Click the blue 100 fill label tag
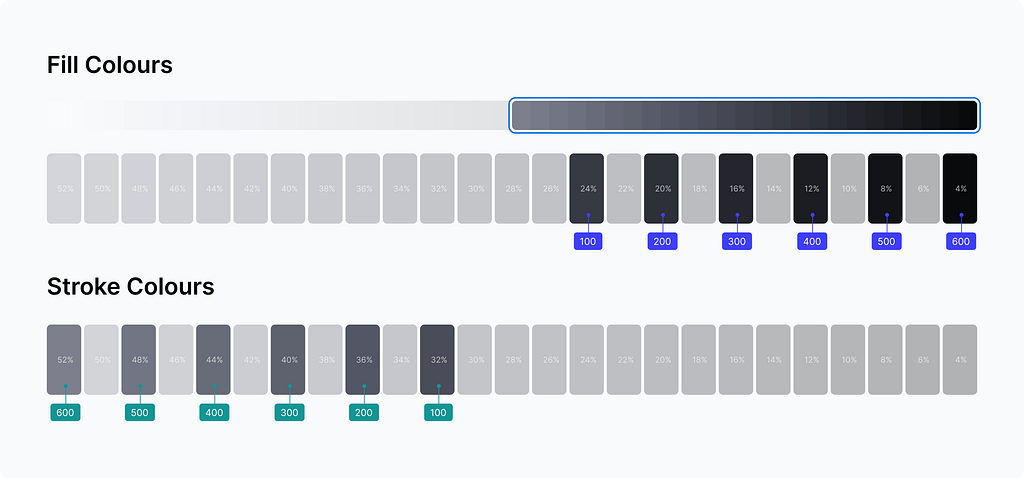 coord(587,241)
